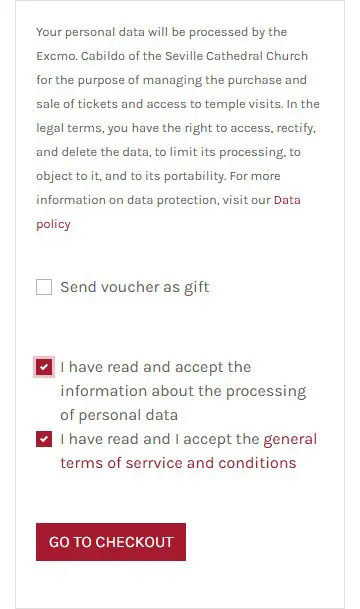
Task: Click the white checkmark in the general terms checkbox
Action: (44, 439)
